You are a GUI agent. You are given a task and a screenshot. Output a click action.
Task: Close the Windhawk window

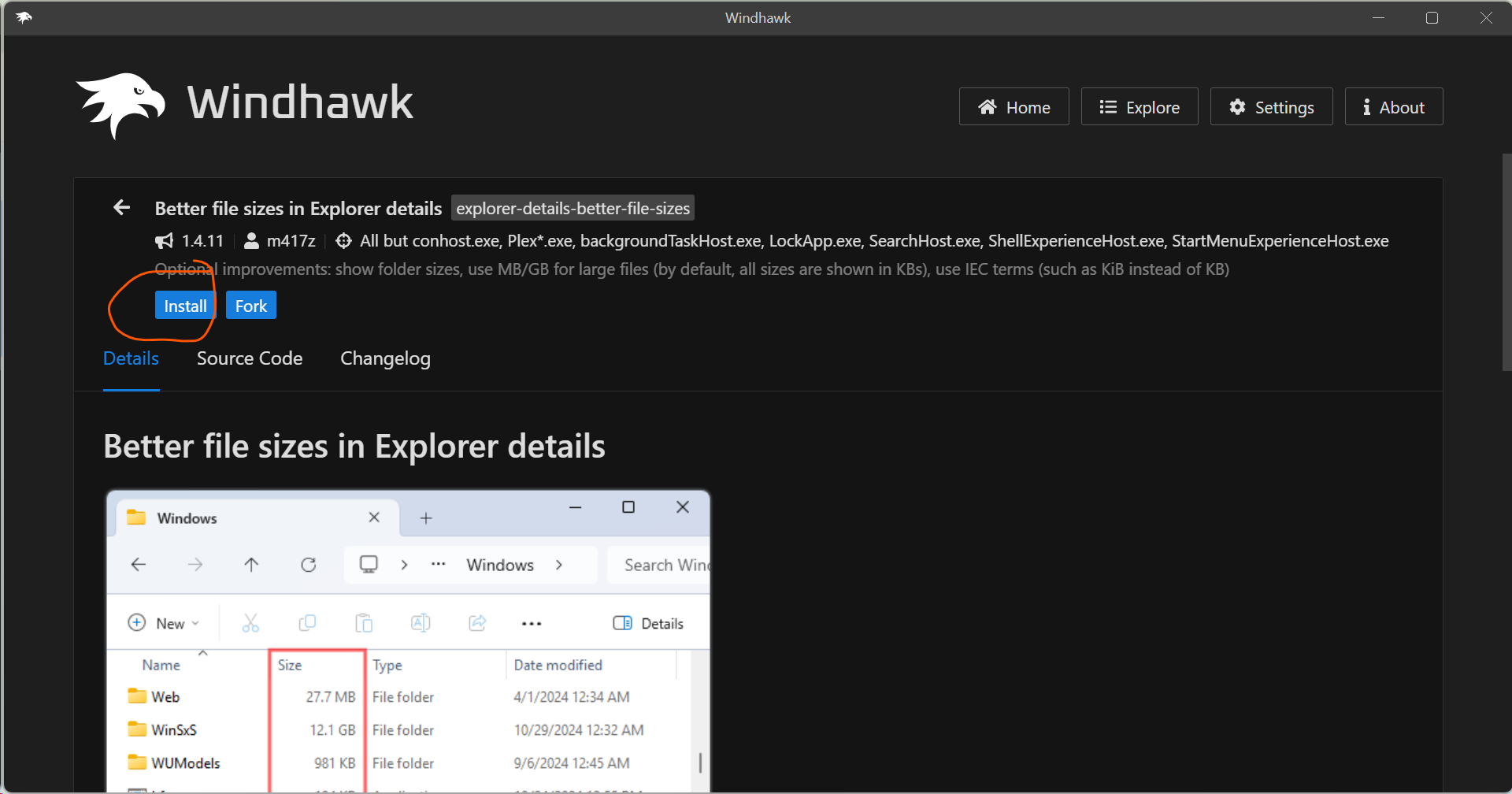tap(1485, 17)
